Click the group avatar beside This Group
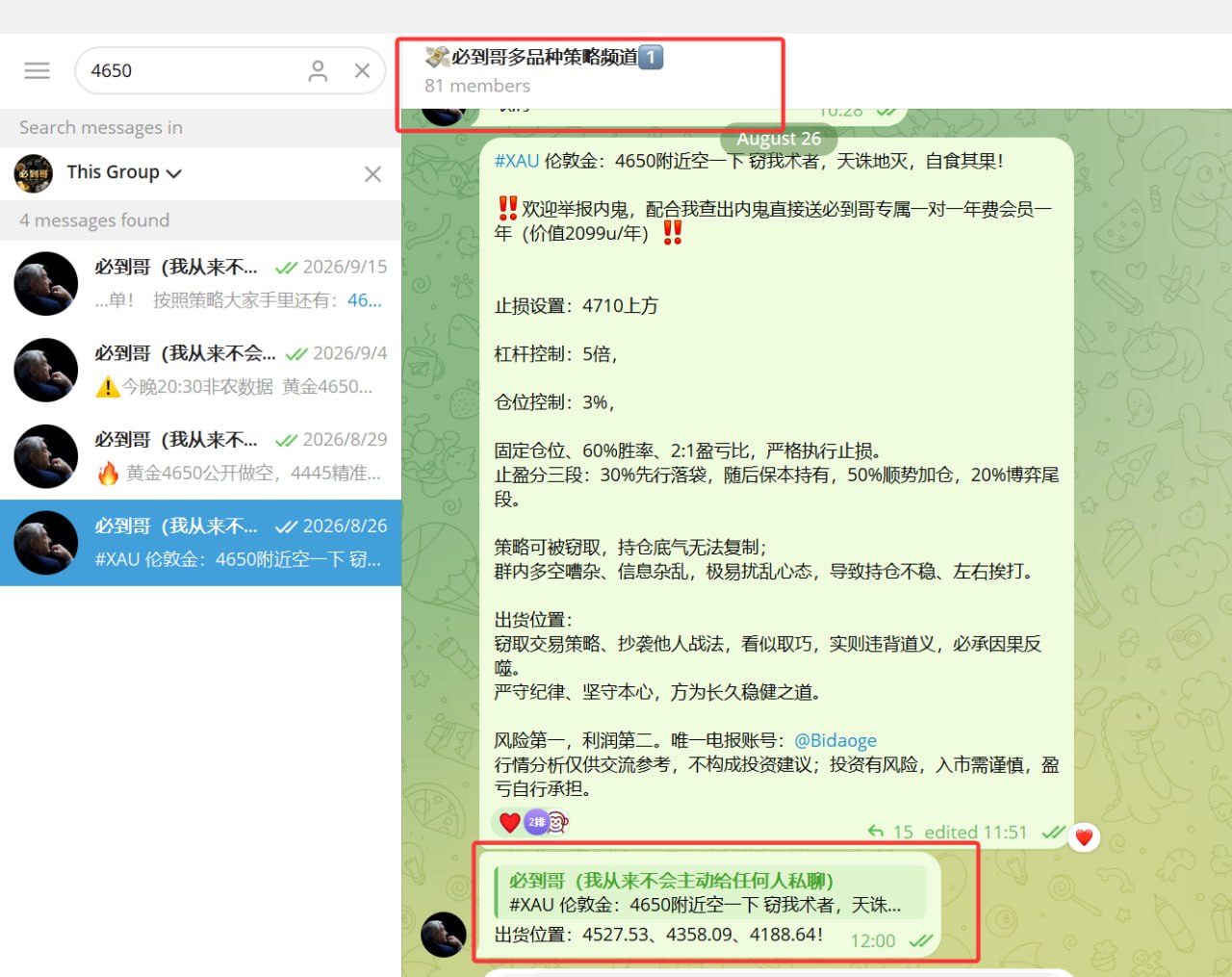Viewport: 1232px width, 977px height. pos(34,173)
